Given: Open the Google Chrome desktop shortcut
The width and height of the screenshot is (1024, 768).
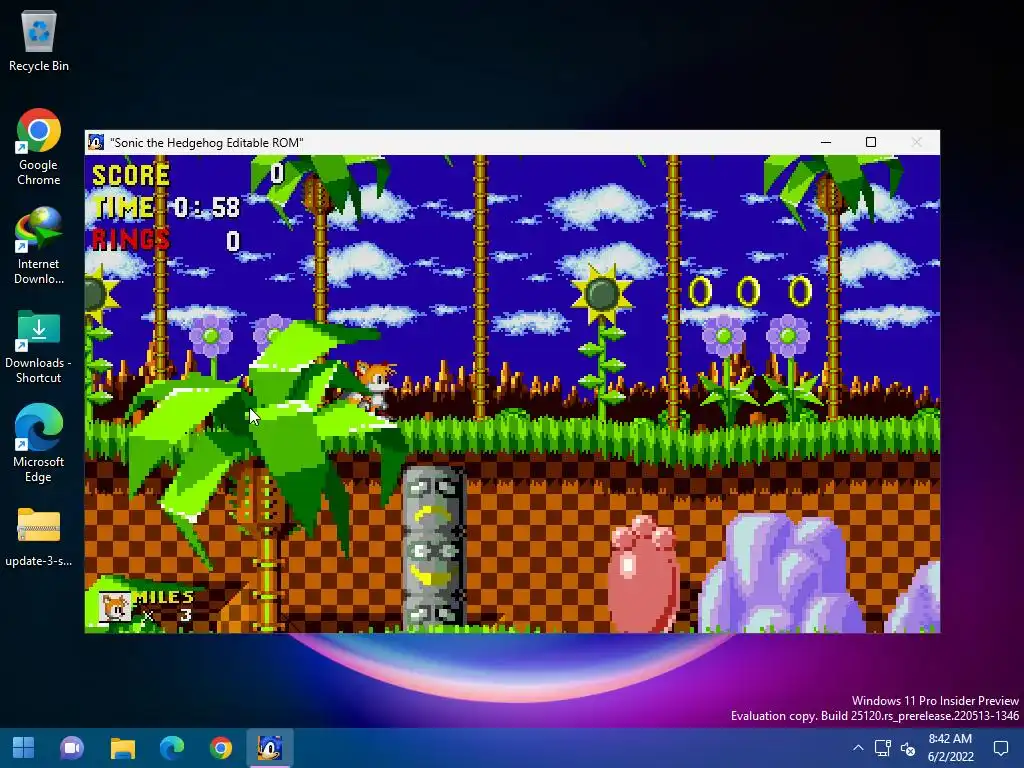Looking at the screenshot, I should click(39, 147).
